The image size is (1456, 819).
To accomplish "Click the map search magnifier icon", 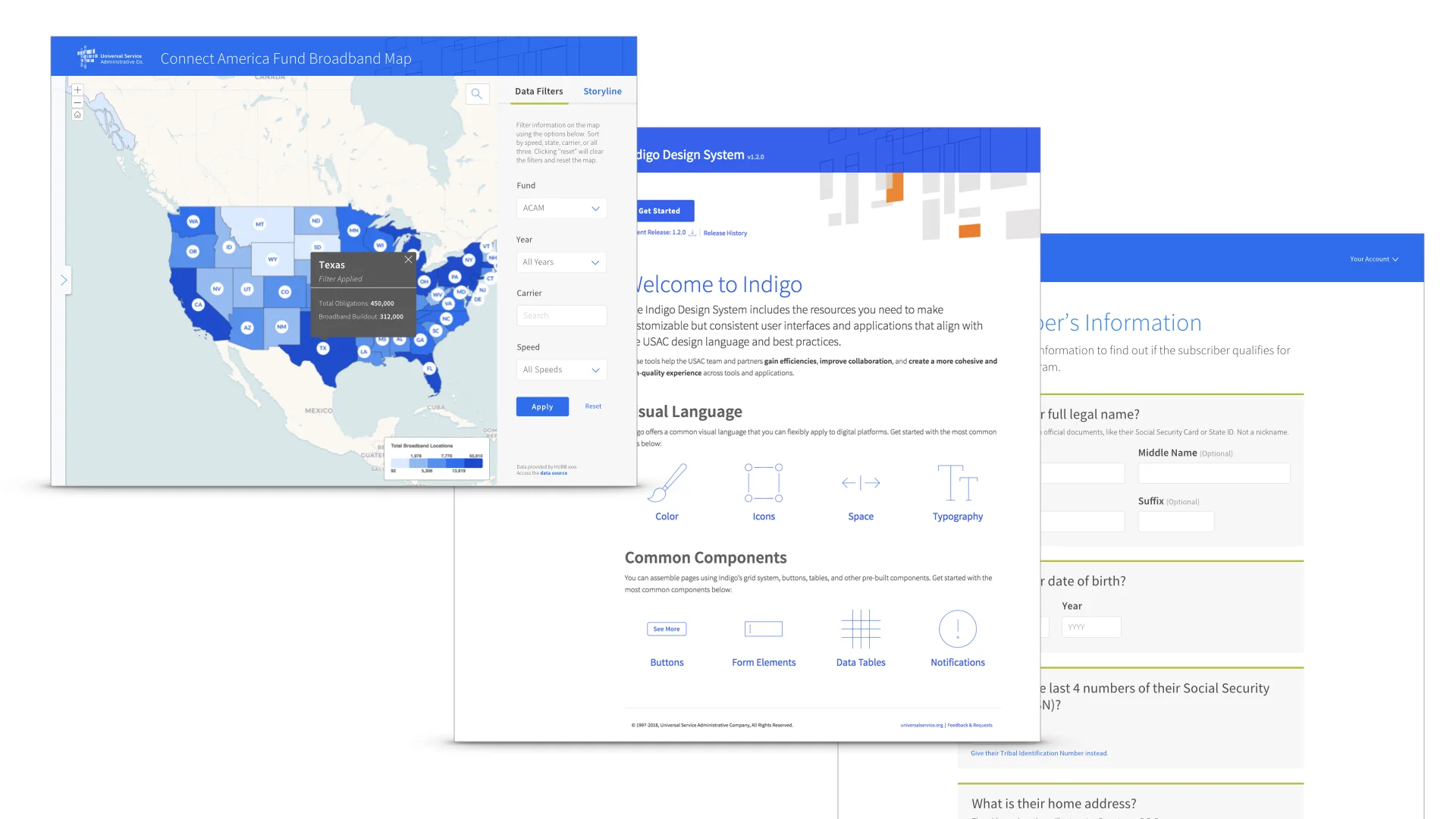I will [476, 94].
